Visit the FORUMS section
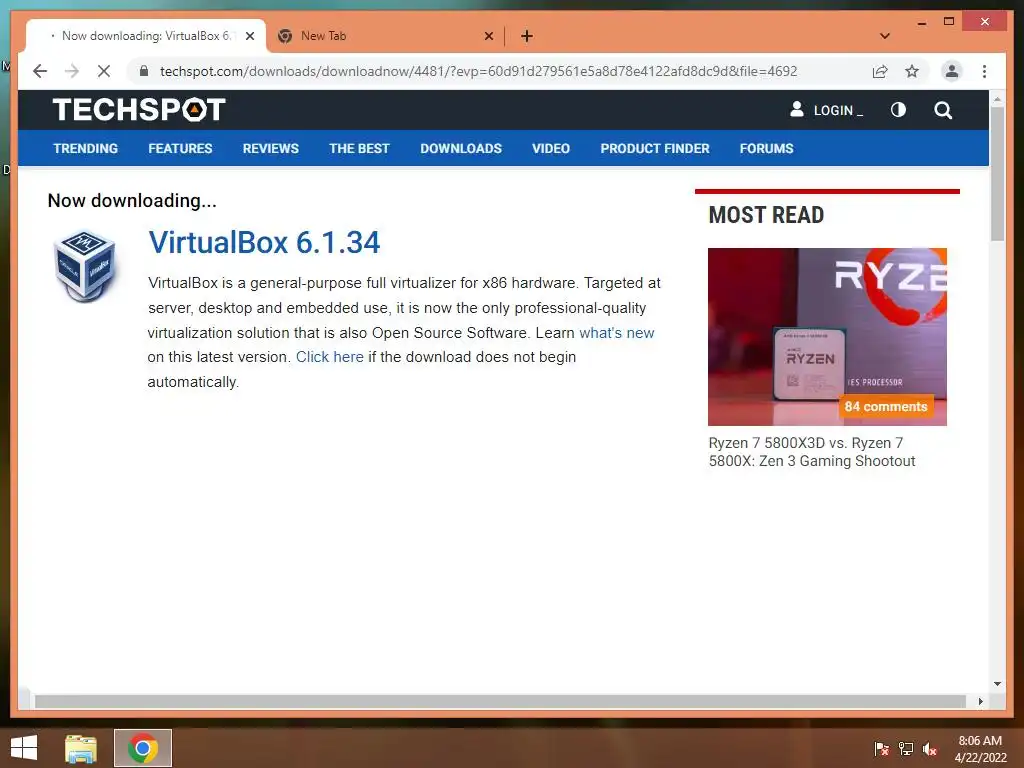1024x768 pixels. coord(766,148)
